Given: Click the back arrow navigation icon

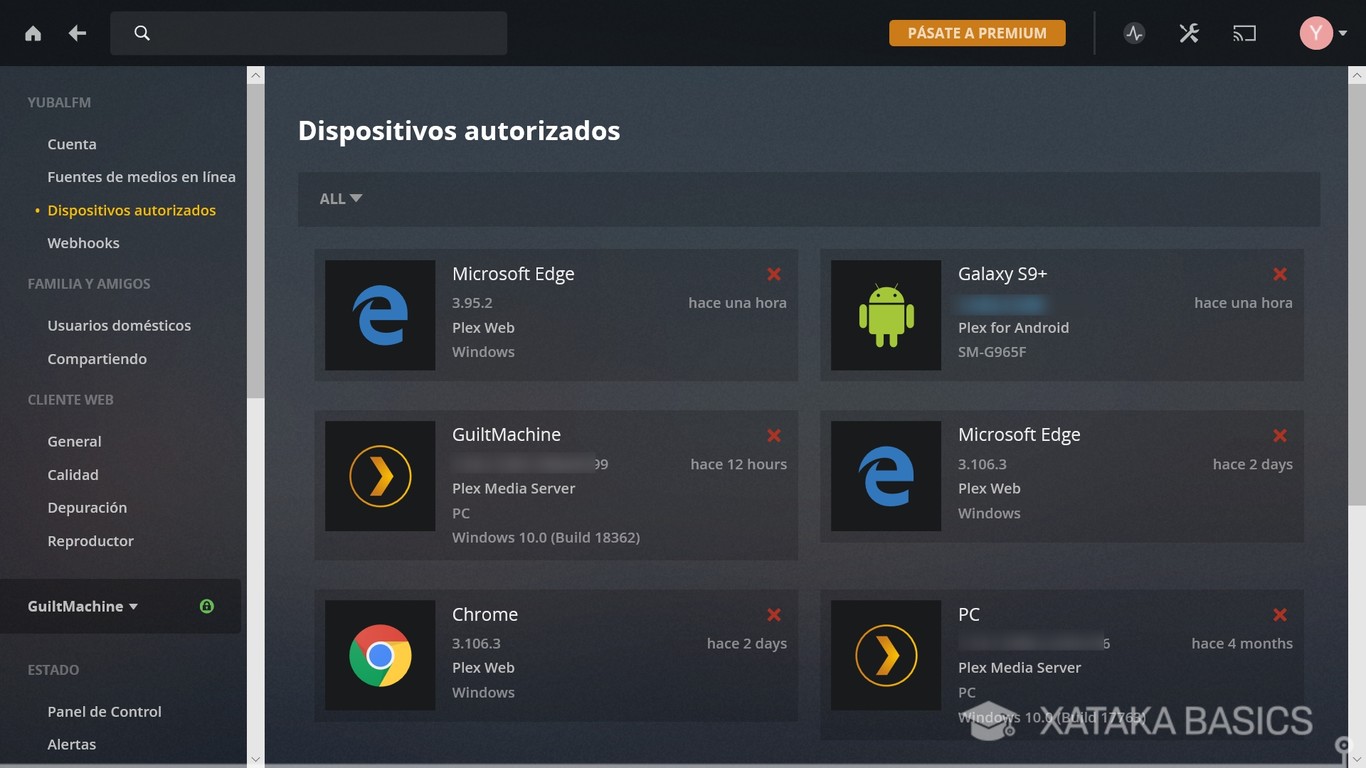Looking at the screenshot, I should [76, 32].
